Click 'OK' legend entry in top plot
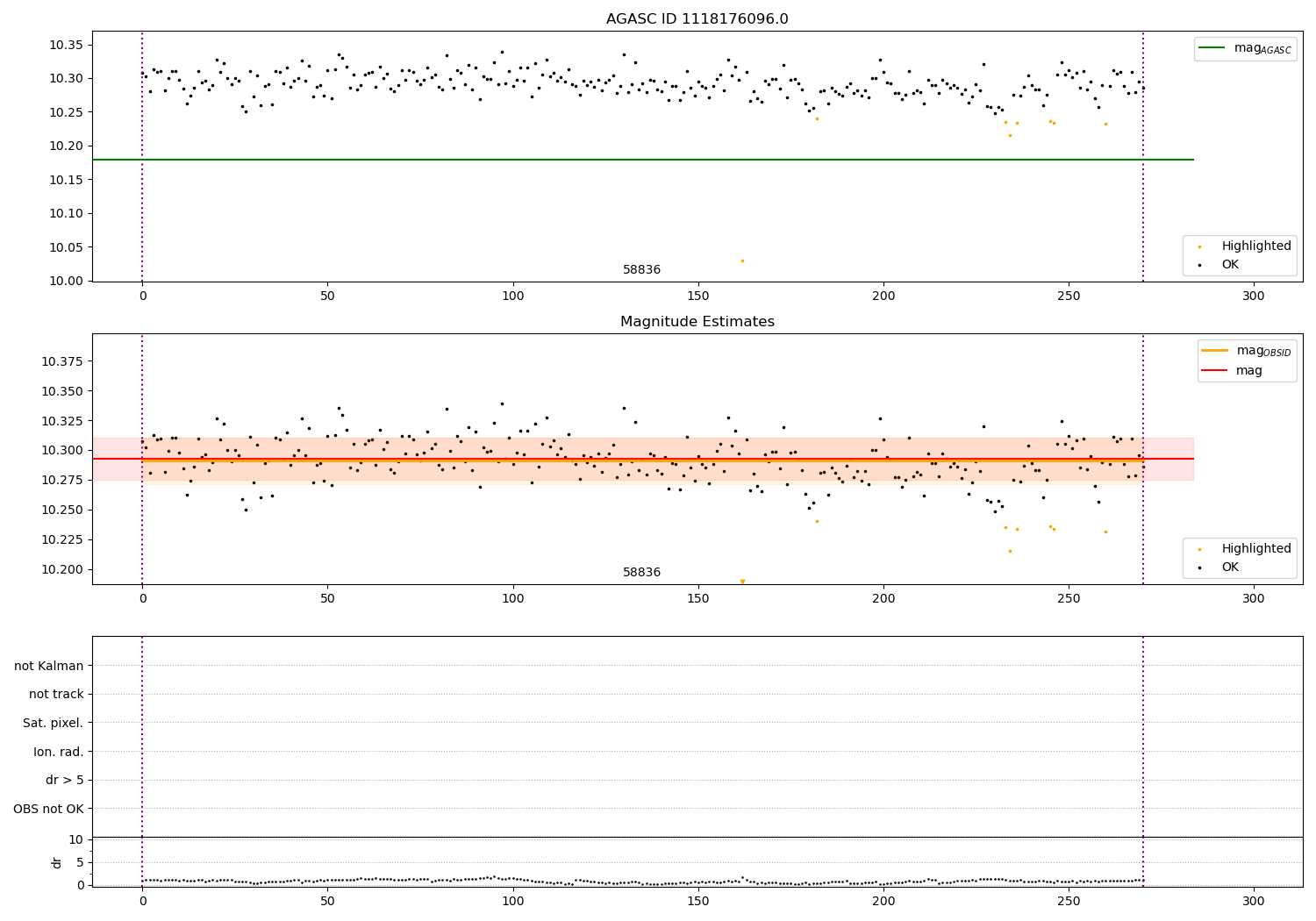1316x921 pixels. click(1230, 265)
